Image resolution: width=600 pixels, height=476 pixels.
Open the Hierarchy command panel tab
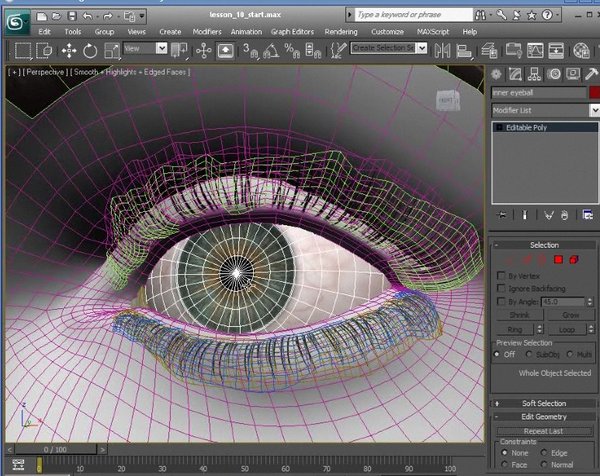tap(536, 74)
